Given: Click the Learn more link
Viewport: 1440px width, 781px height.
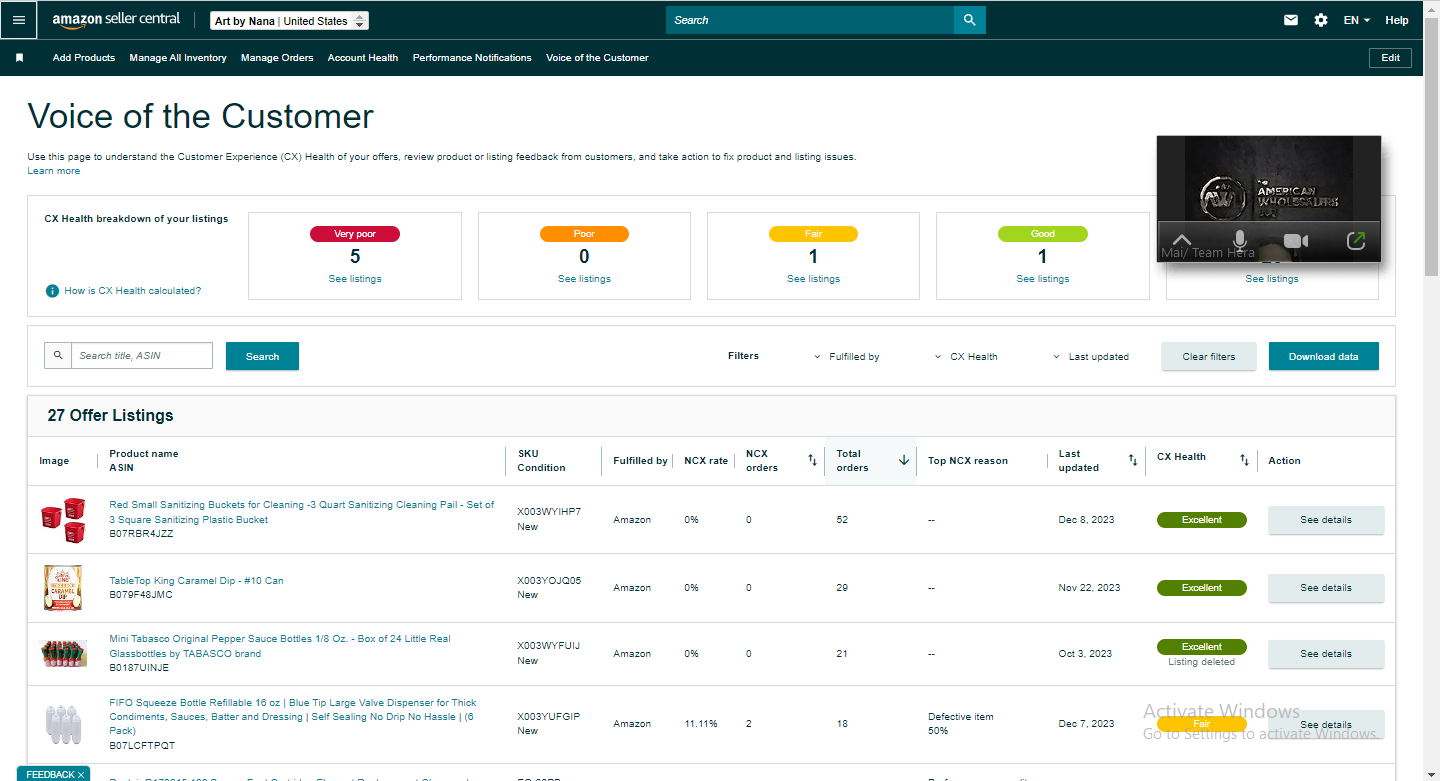Looking at the screenshot, I should pos(54,171).
